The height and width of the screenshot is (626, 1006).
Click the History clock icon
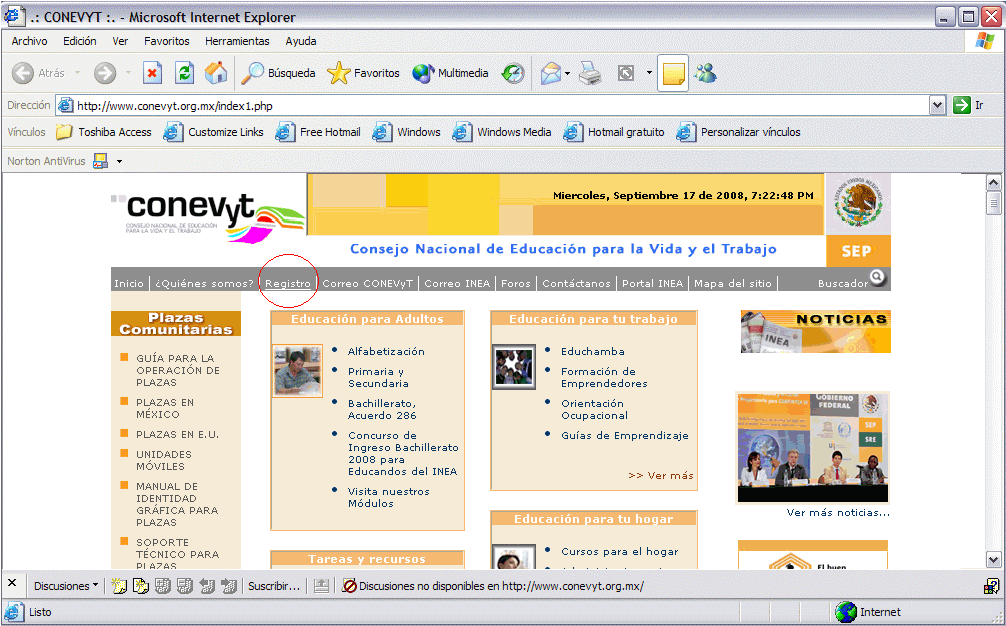[513, 73]
